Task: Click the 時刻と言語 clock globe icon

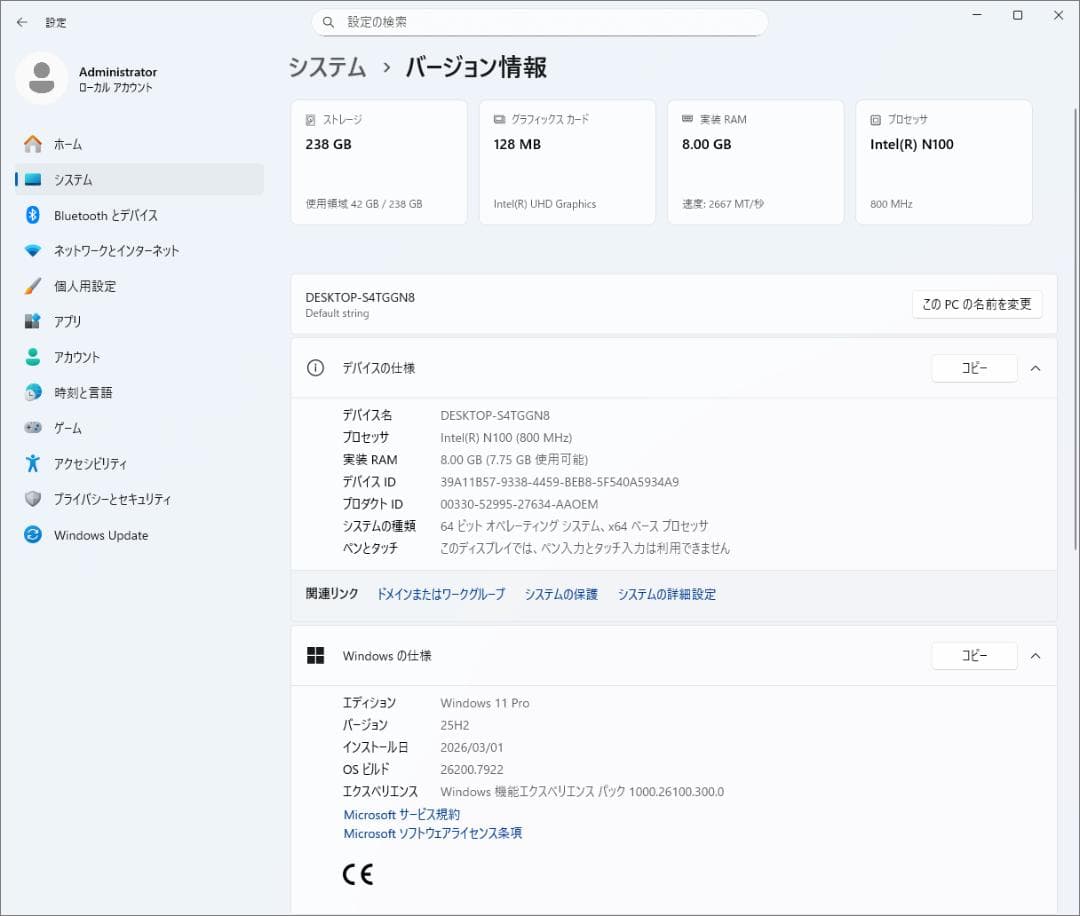Action: tap(32, 393)
